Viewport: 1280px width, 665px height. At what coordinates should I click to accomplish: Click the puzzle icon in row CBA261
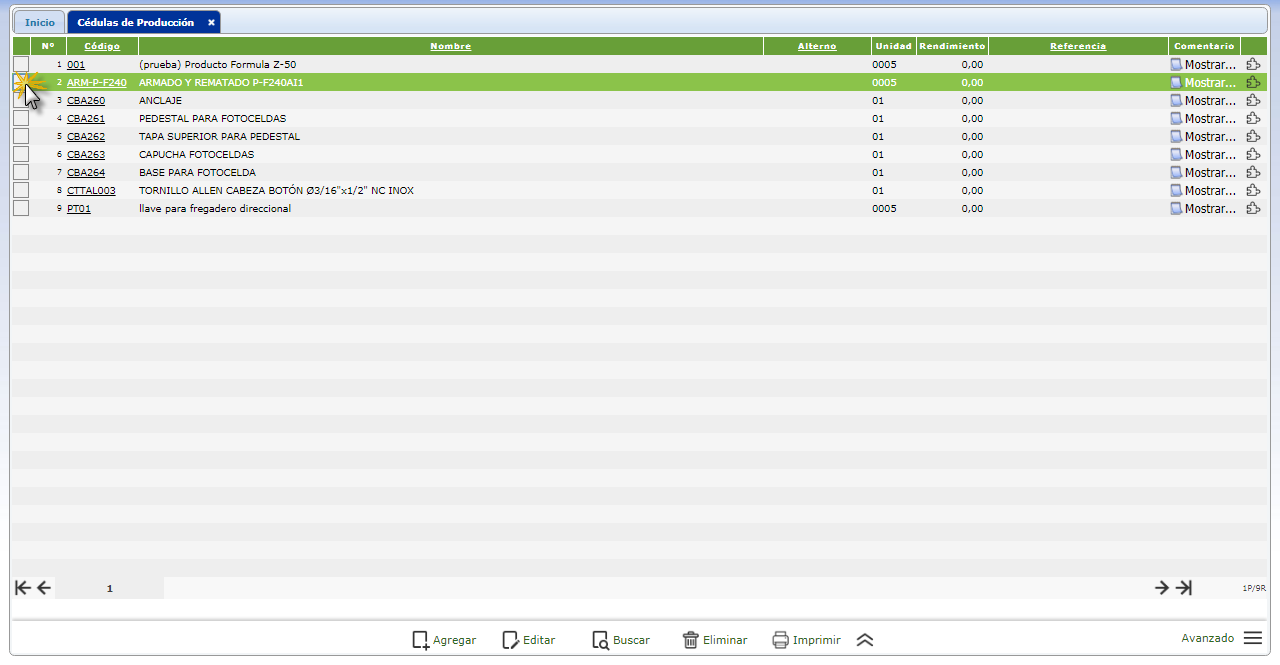pyautogui.click(x=1253, y=118)
